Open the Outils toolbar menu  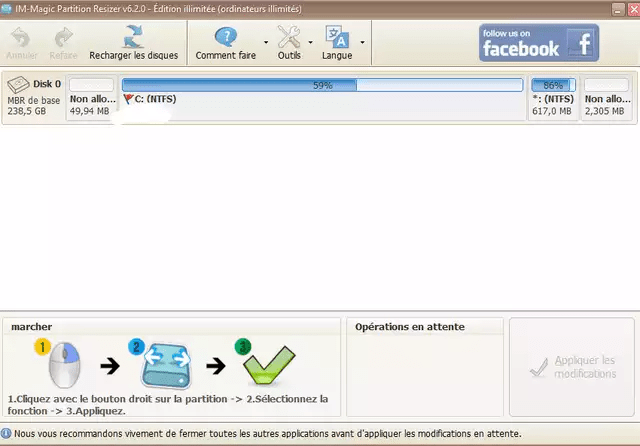click(x=289, y=37)
